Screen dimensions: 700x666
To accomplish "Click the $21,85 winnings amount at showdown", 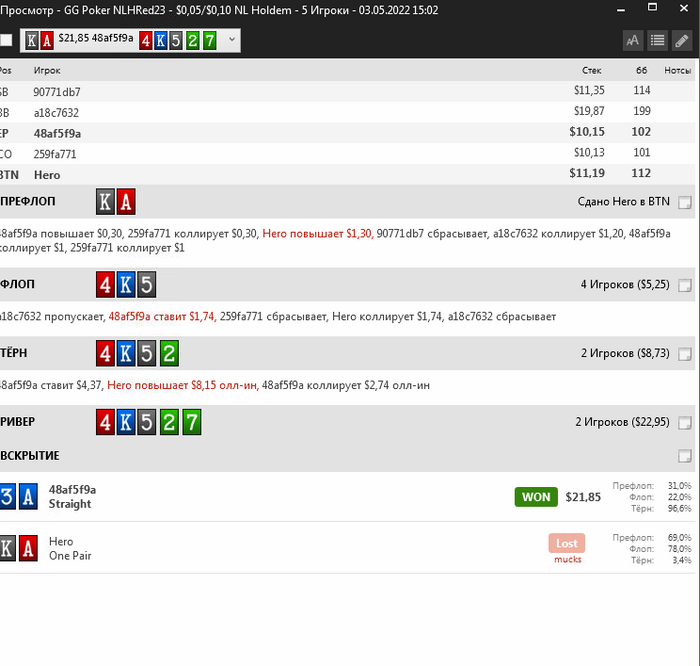I will [x=583, y=497].
